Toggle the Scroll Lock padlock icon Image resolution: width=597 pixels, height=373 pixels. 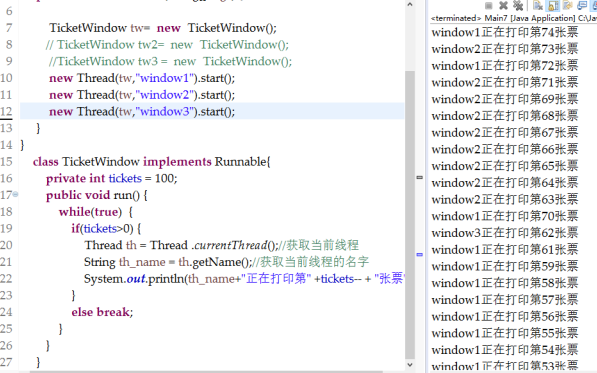[553, 5]
